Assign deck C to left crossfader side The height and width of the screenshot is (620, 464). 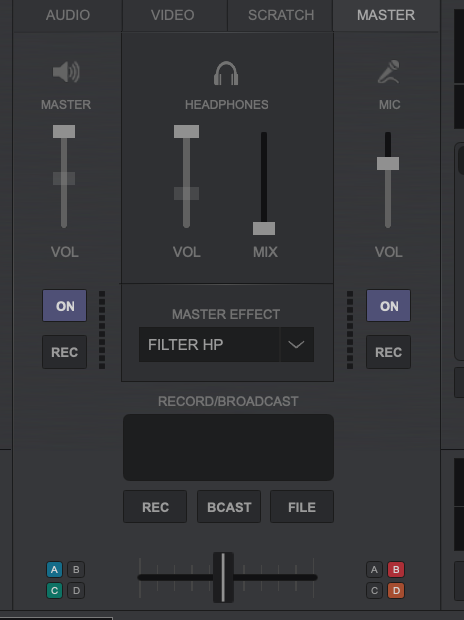tap(54, 590)
